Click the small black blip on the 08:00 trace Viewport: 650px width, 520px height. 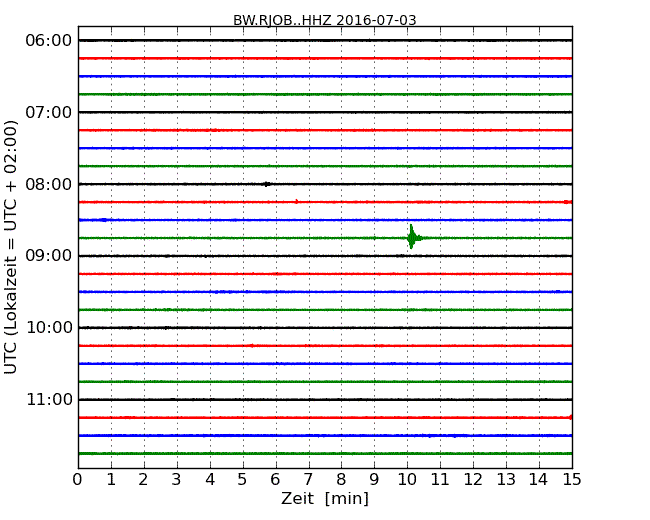[267, 184]
